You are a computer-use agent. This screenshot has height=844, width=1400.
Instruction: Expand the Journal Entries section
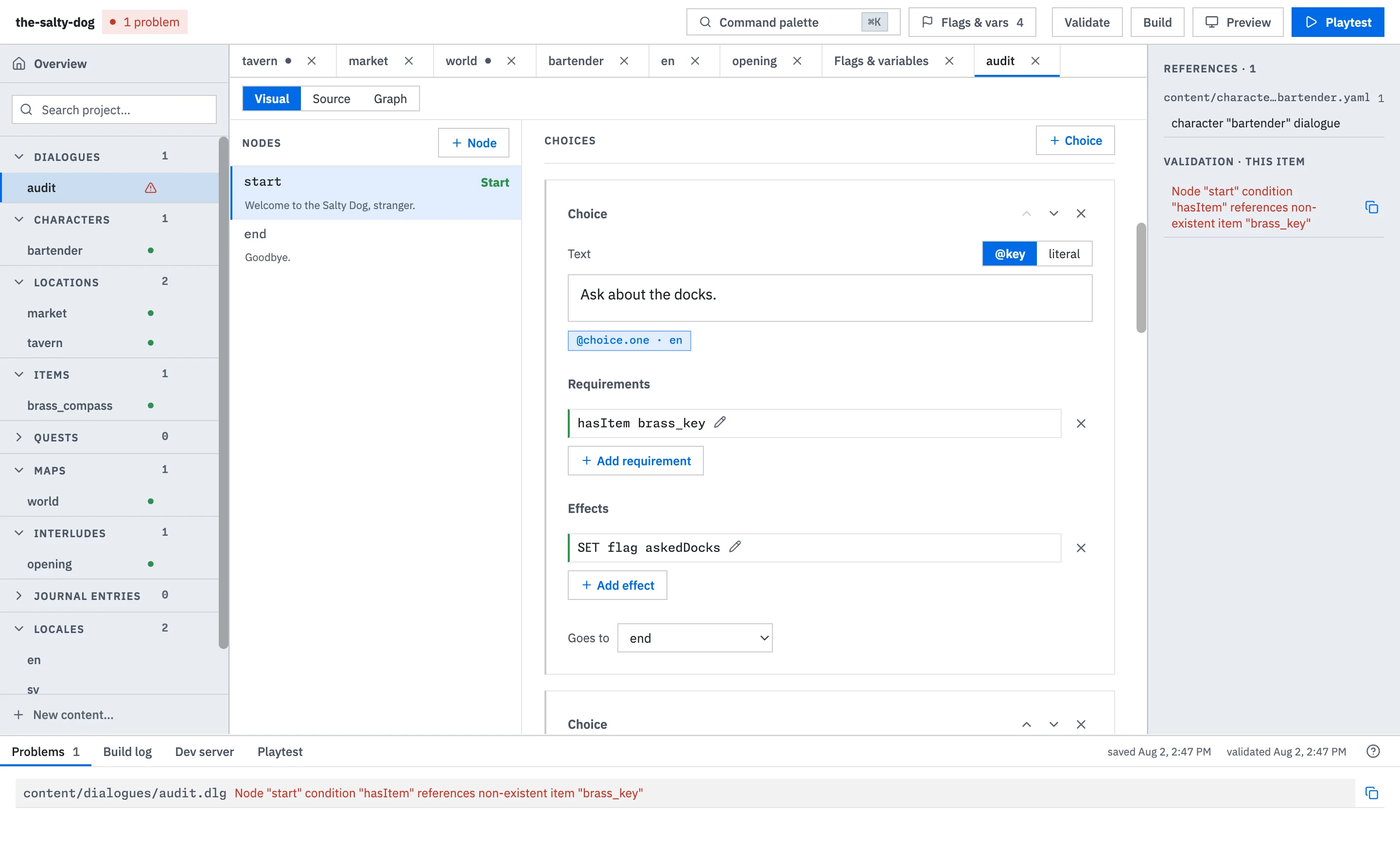coord(19,595)
